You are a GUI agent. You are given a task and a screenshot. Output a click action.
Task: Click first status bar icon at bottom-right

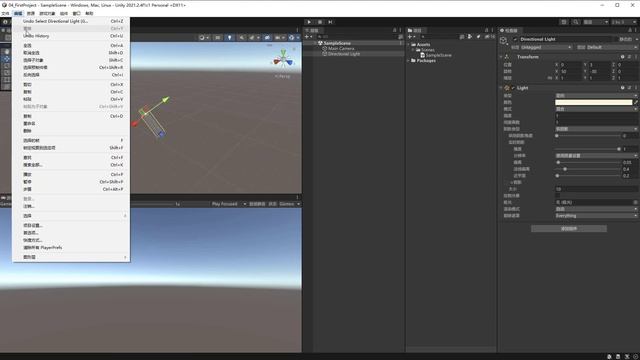click(x=609, y=356)
